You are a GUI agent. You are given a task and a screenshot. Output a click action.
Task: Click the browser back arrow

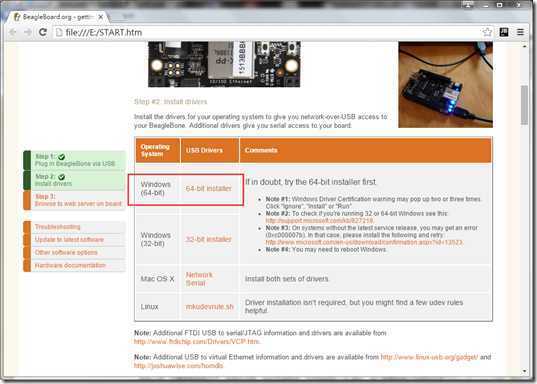[14, 32]
